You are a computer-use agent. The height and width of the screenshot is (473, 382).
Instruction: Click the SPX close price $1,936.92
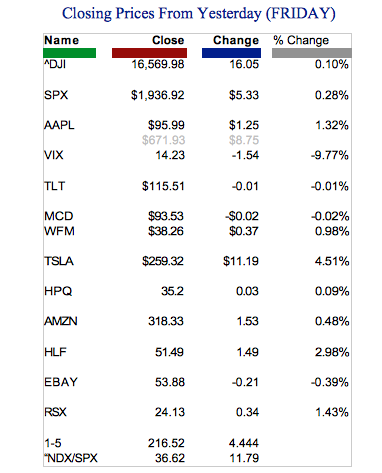click(x=157, y=95)
